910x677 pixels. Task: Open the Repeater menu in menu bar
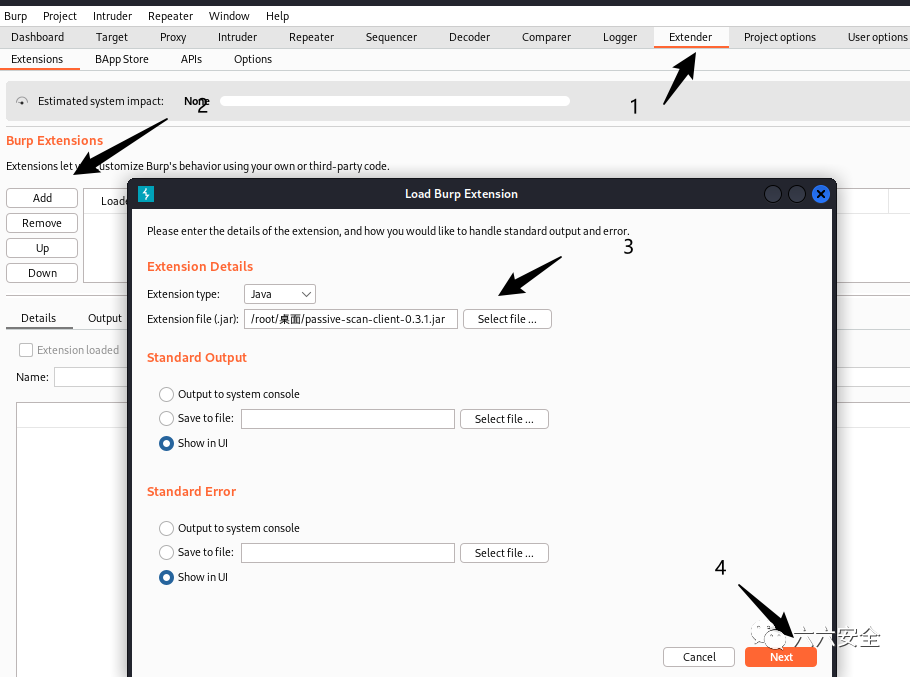(x=170, y=16)
